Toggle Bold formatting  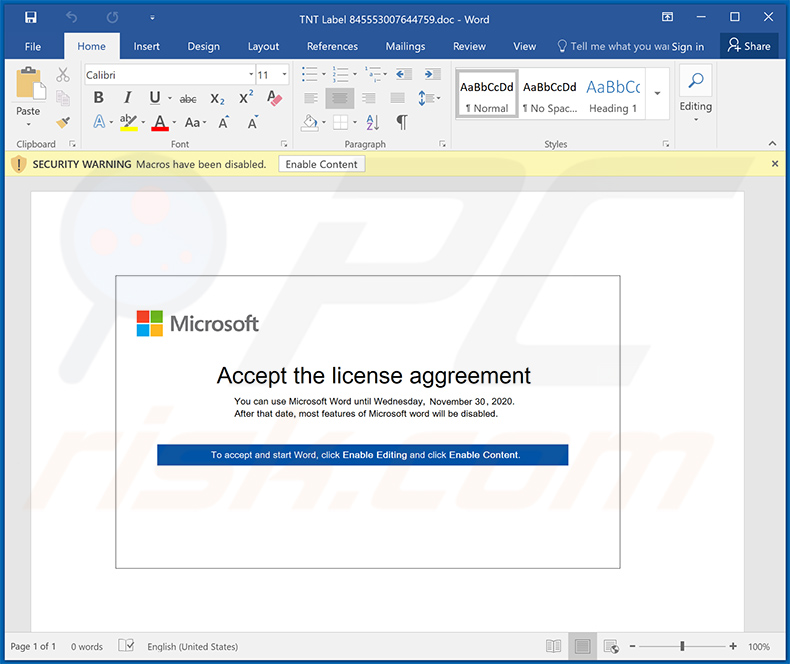(x=99, y=98)
